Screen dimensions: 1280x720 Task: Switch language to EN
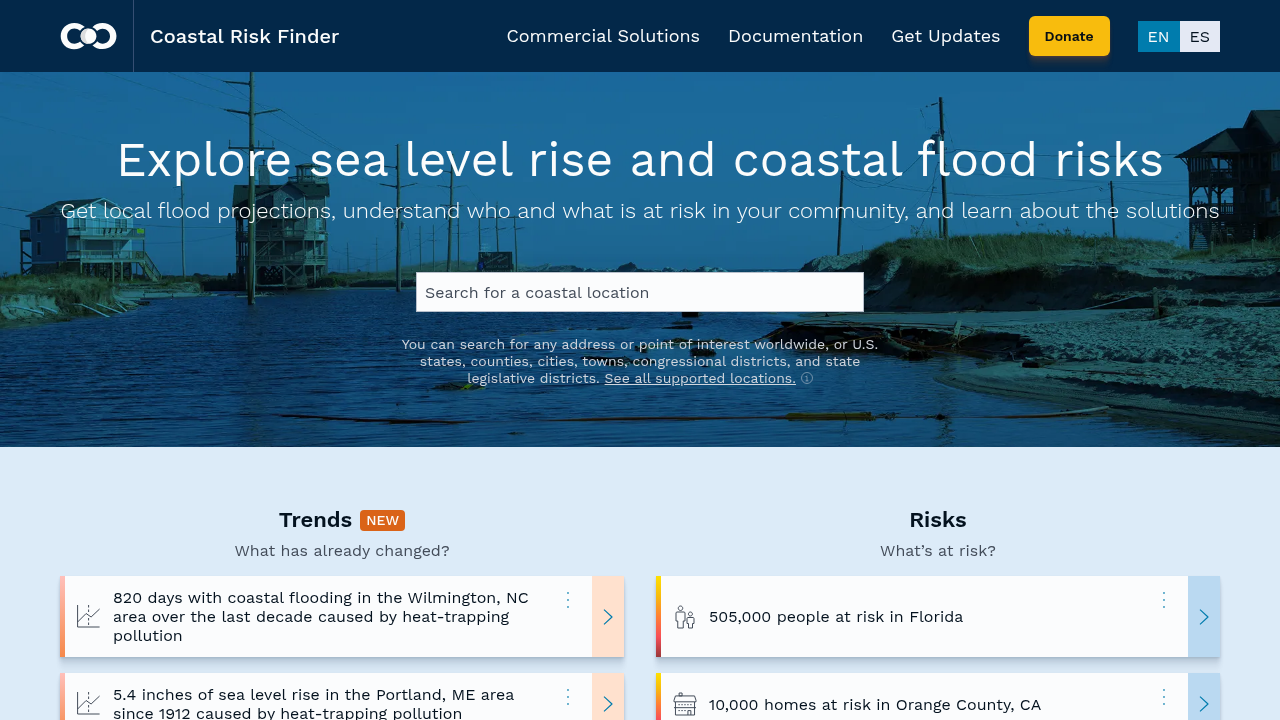pos(1159,36)
